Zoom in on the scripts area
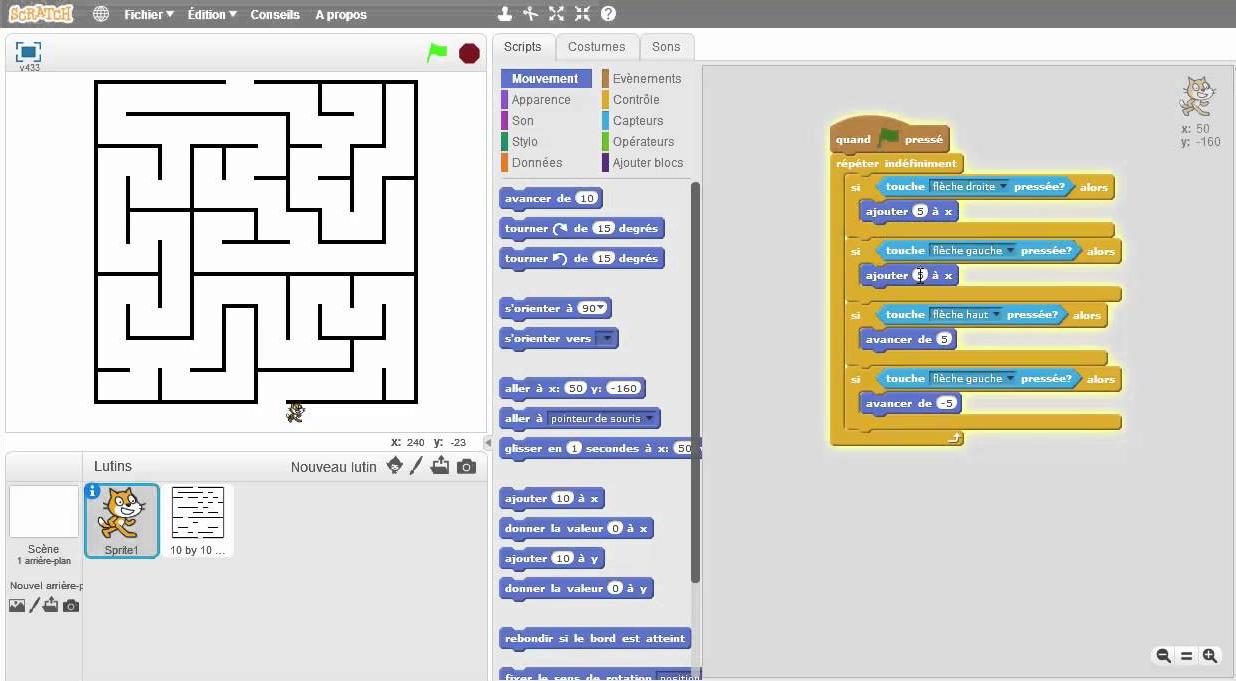 [x=1210, y=656]
